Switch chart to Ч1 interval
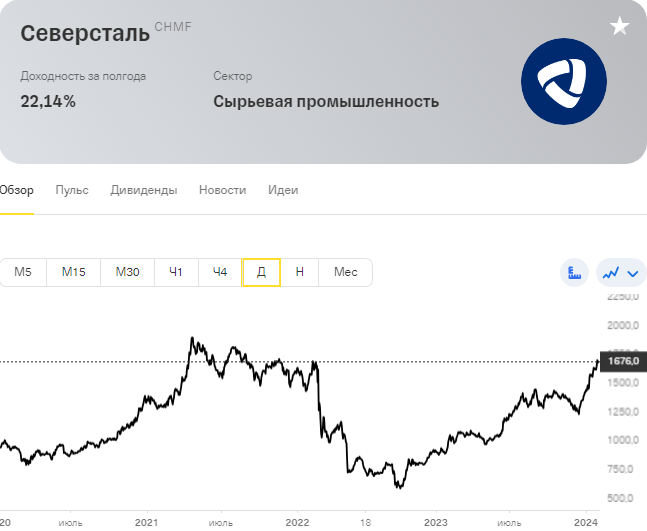The image size is (647, 531). 176,272
